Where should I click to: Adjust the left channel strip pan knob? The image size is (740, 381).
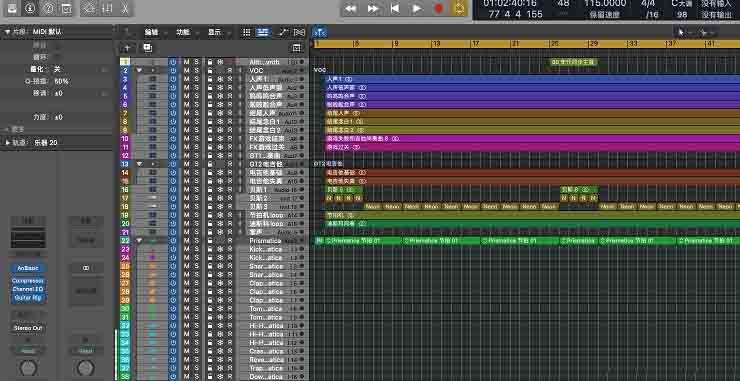(28, 367)
